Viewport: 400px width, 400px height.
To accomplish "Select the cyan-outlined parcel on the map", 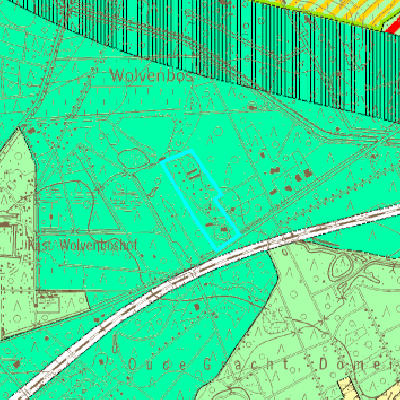I will (200, 200).
